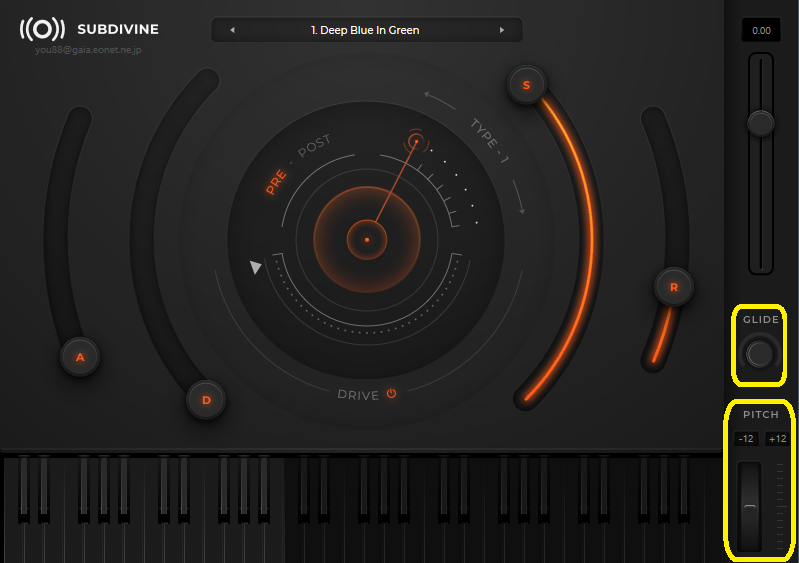
Task: Click the Attack 'A' envelope handle
Action: coord(80,356)
